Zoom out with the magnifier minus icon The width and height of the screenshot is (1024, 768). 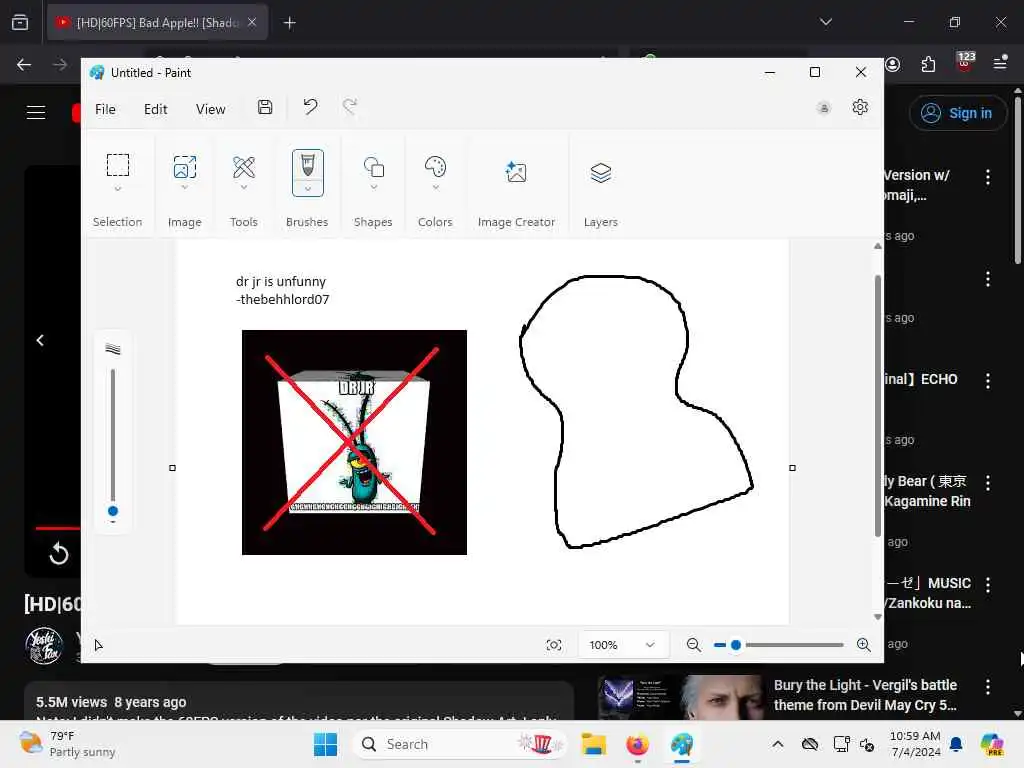click(694, 645)
